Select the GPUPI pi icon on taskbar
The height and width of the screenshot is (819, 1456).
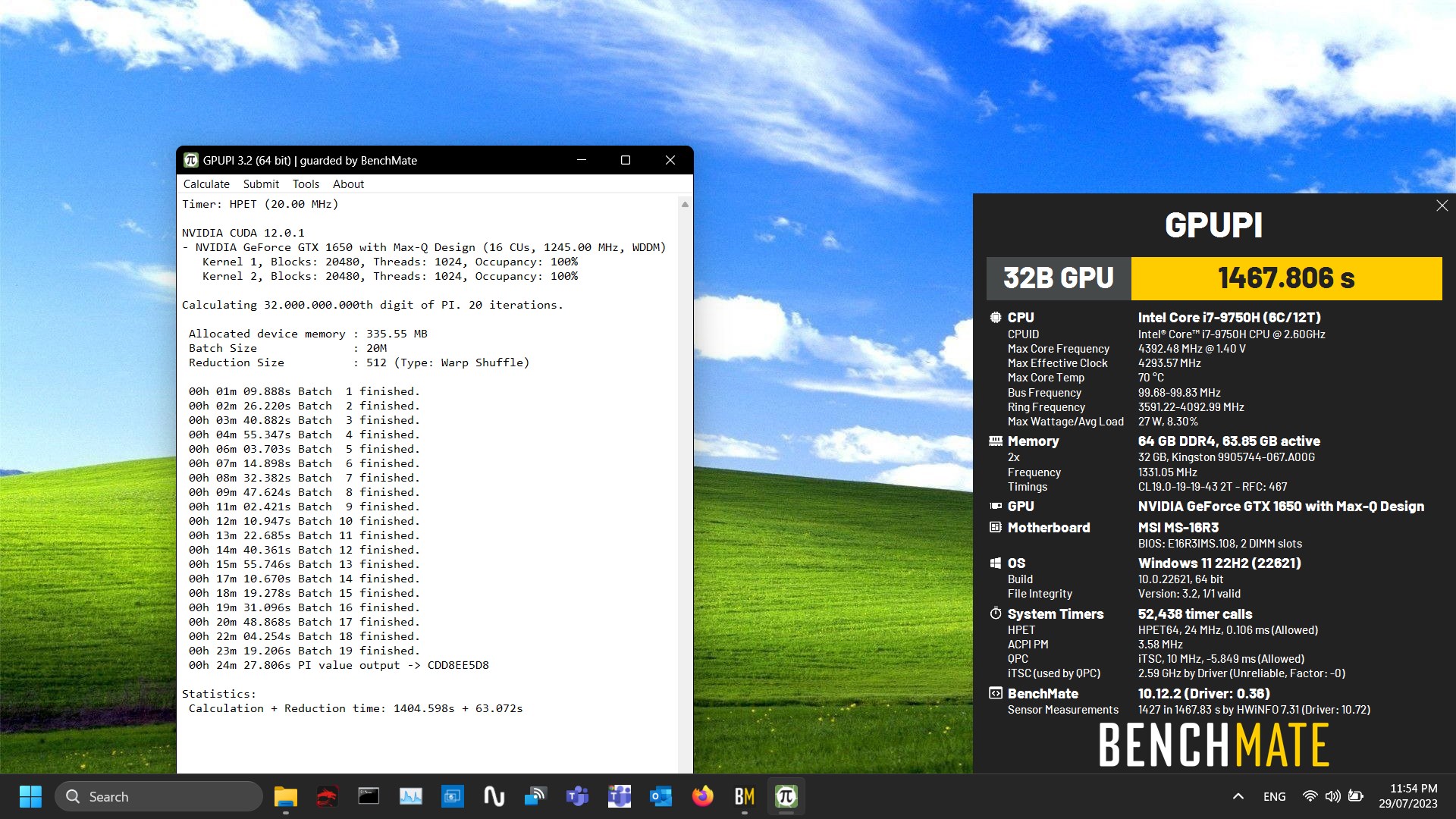pyautogui.click(x=786, y=796)
